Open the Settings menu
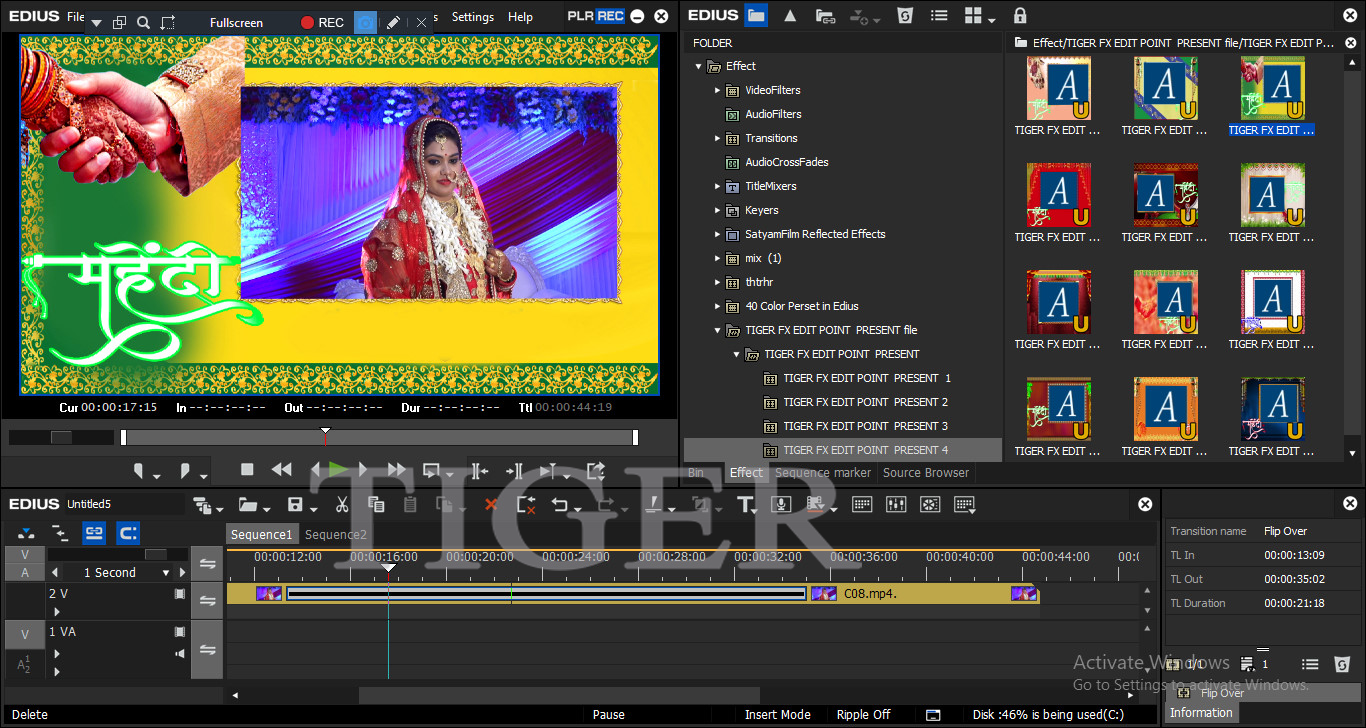Screen dimensions: 1366x728 coord(473,17)
